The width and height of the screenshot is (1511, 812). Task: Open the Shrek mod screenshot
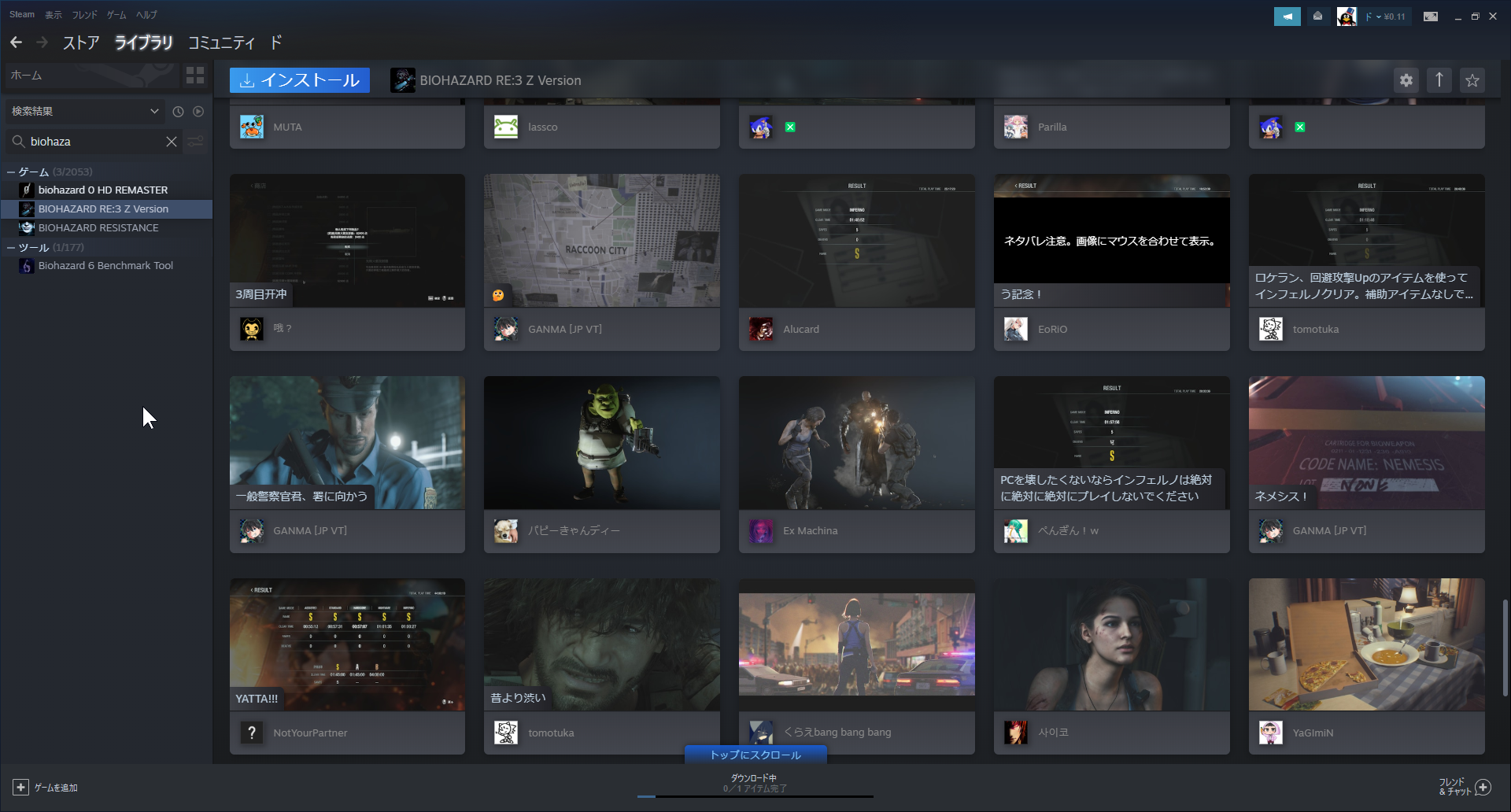coord(602,443)
